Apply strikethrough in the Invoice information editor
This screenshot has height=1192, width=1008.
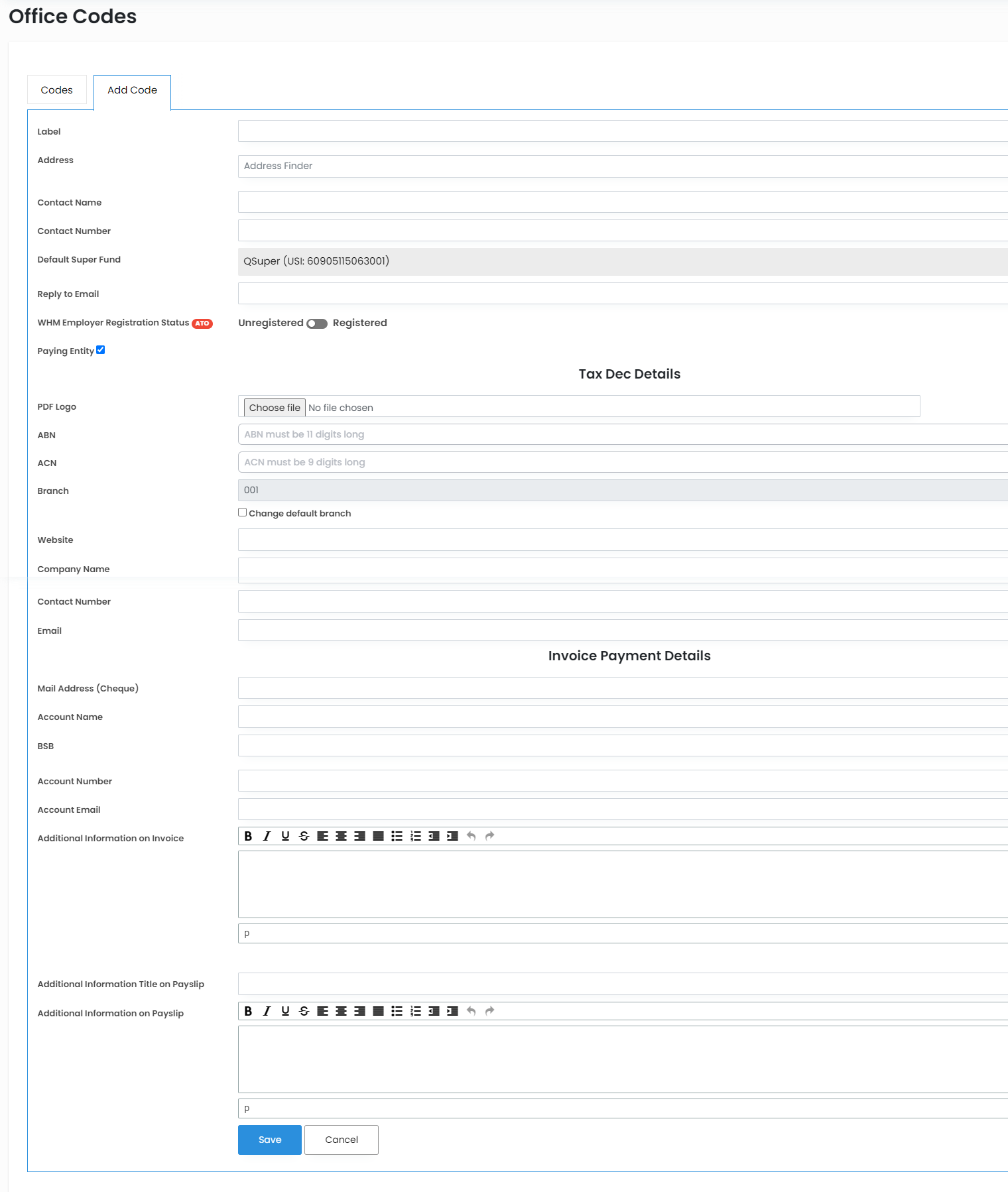pyautogui.click(x=304, y=836)
